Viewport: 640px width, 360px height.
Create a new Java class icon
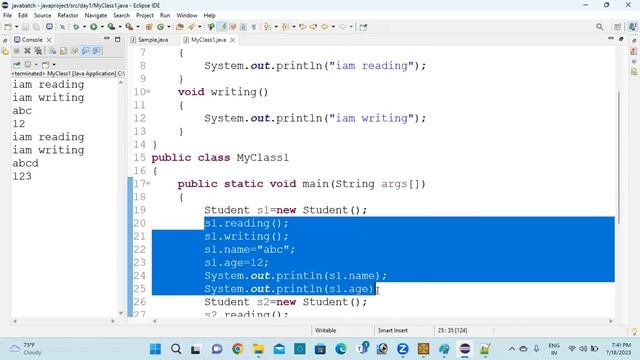coord(160,27)
